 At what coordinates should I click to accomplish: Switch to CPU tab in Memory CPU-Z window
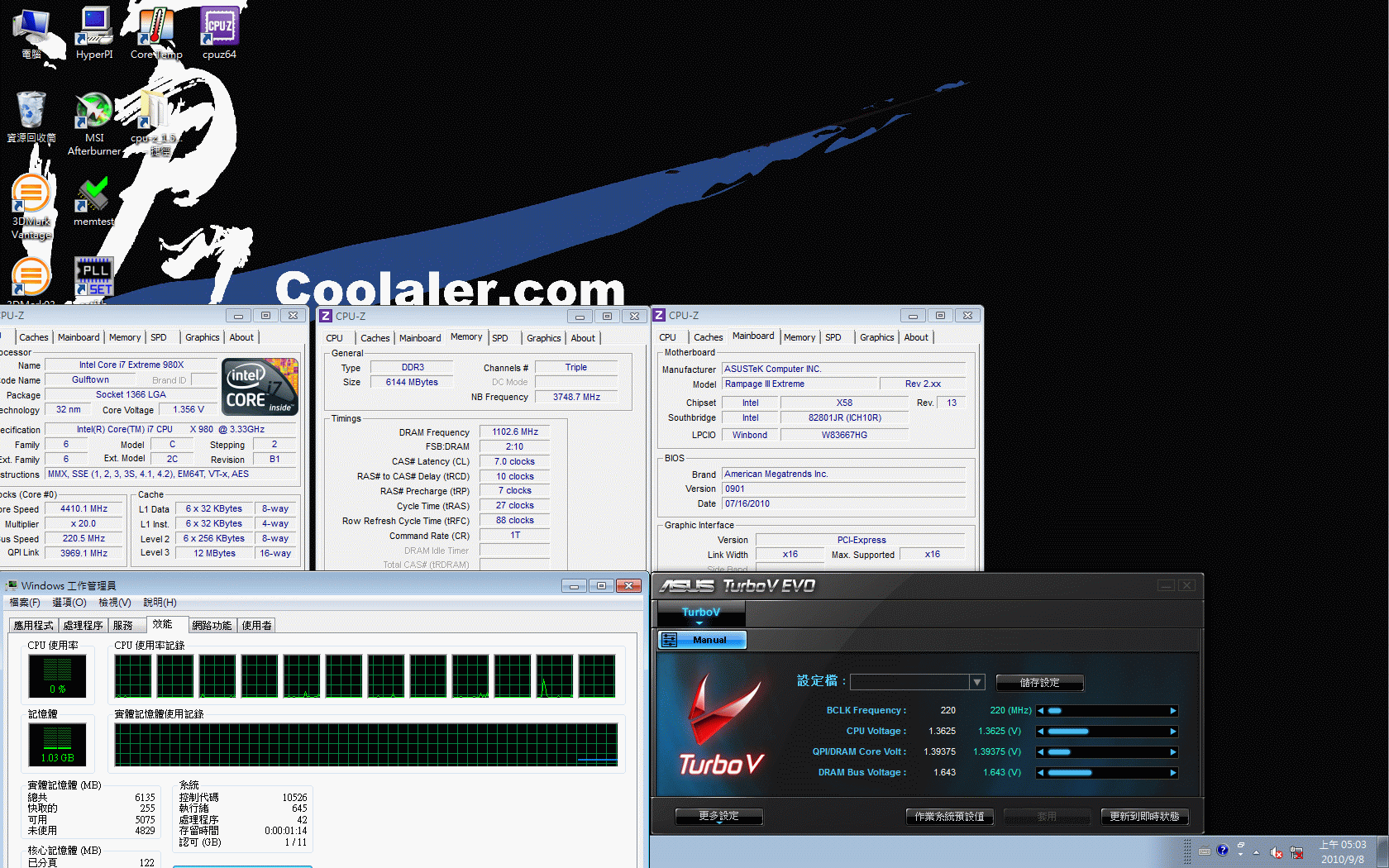[x=334, y=338]
